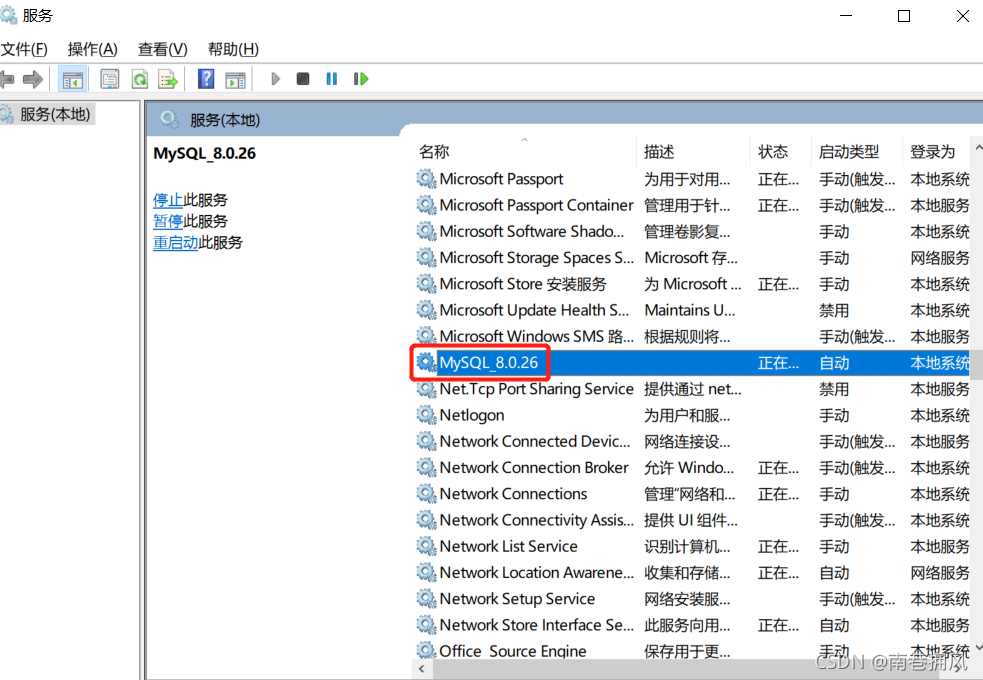
Task: Select Network Location Awareness service
Action: 691,573
